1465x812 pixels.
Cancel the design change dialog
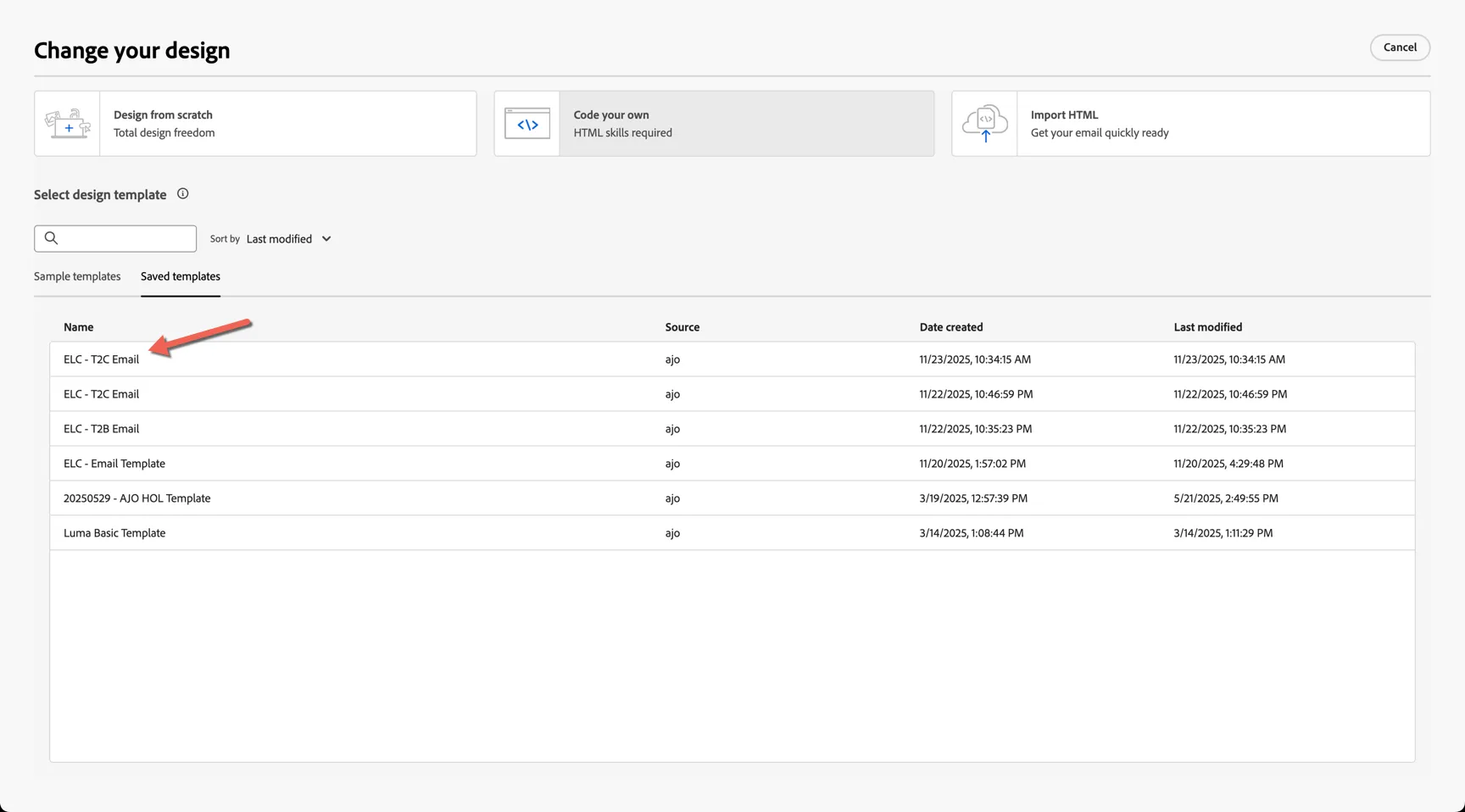1400,47
